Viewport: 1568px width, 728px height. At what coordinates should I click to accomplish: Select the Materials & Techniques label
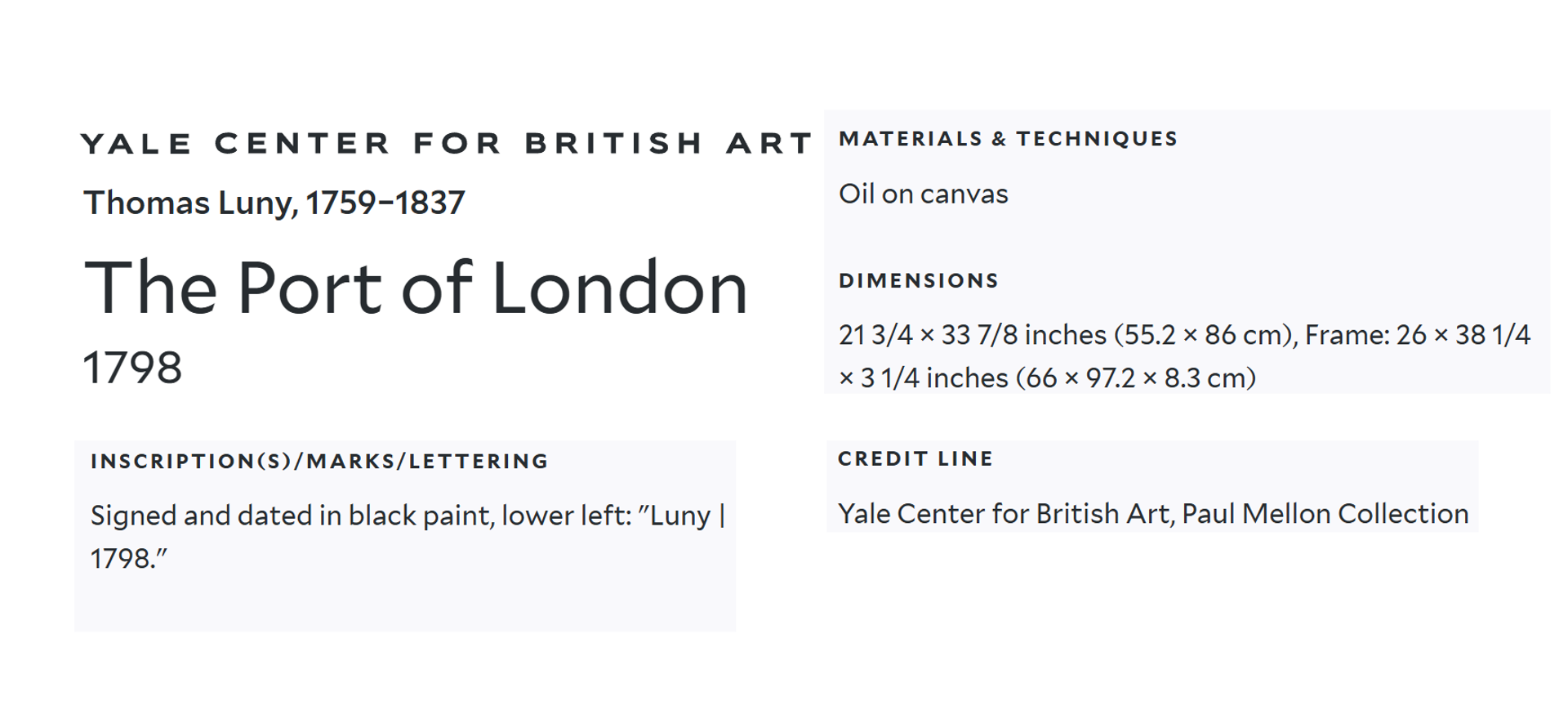tap(1008, 139)
